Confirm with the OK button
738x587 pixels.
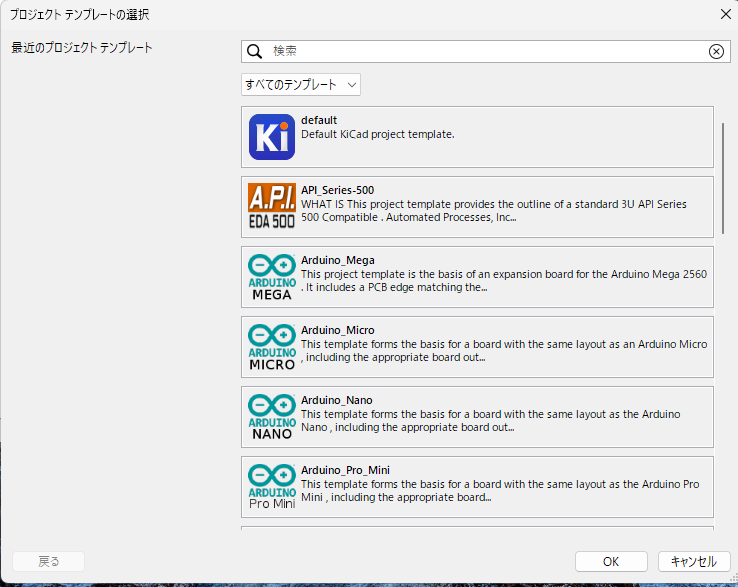(611, 562)
